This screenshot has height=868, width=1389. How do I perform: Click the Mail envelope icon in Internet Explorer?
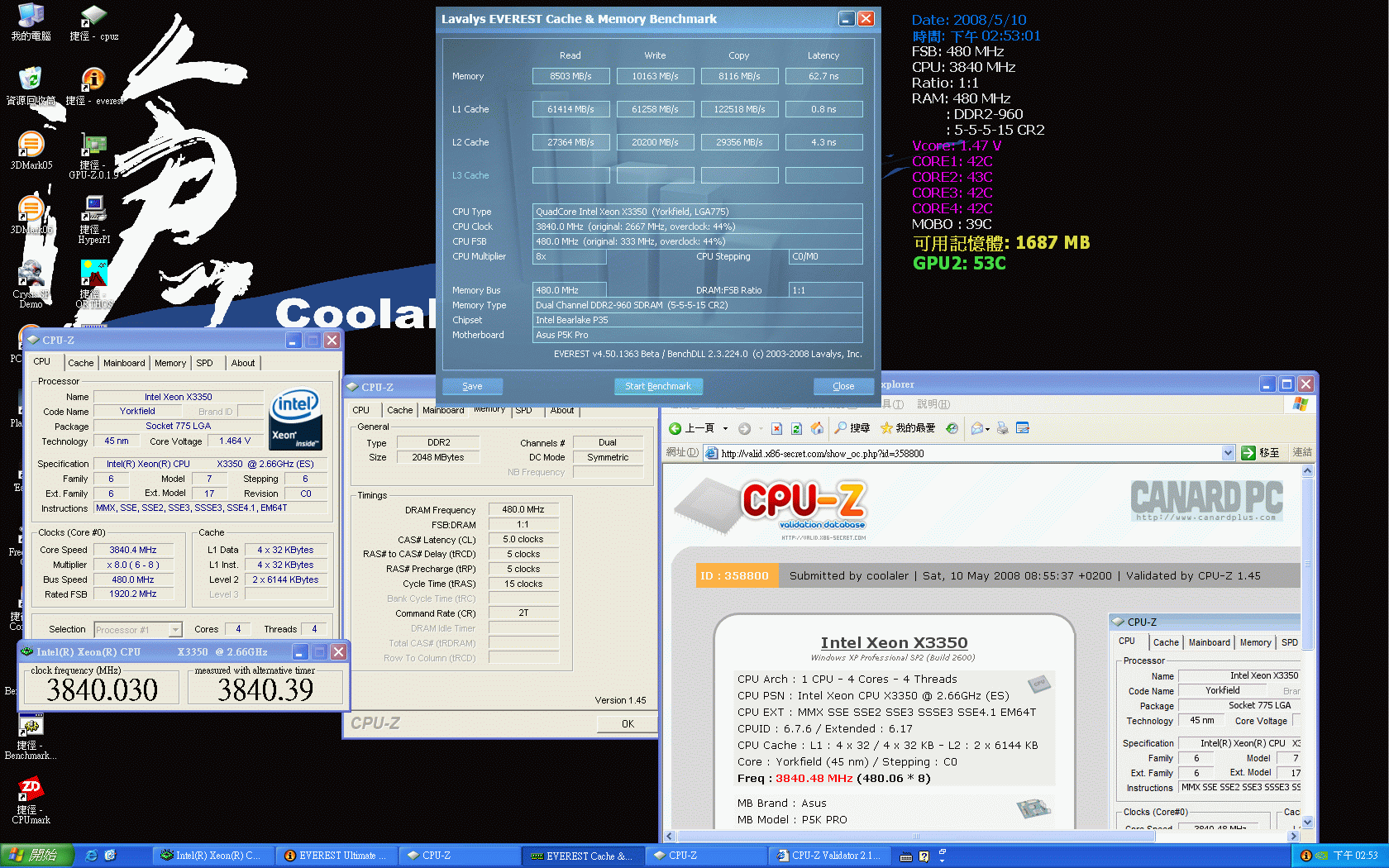[977, 428]
